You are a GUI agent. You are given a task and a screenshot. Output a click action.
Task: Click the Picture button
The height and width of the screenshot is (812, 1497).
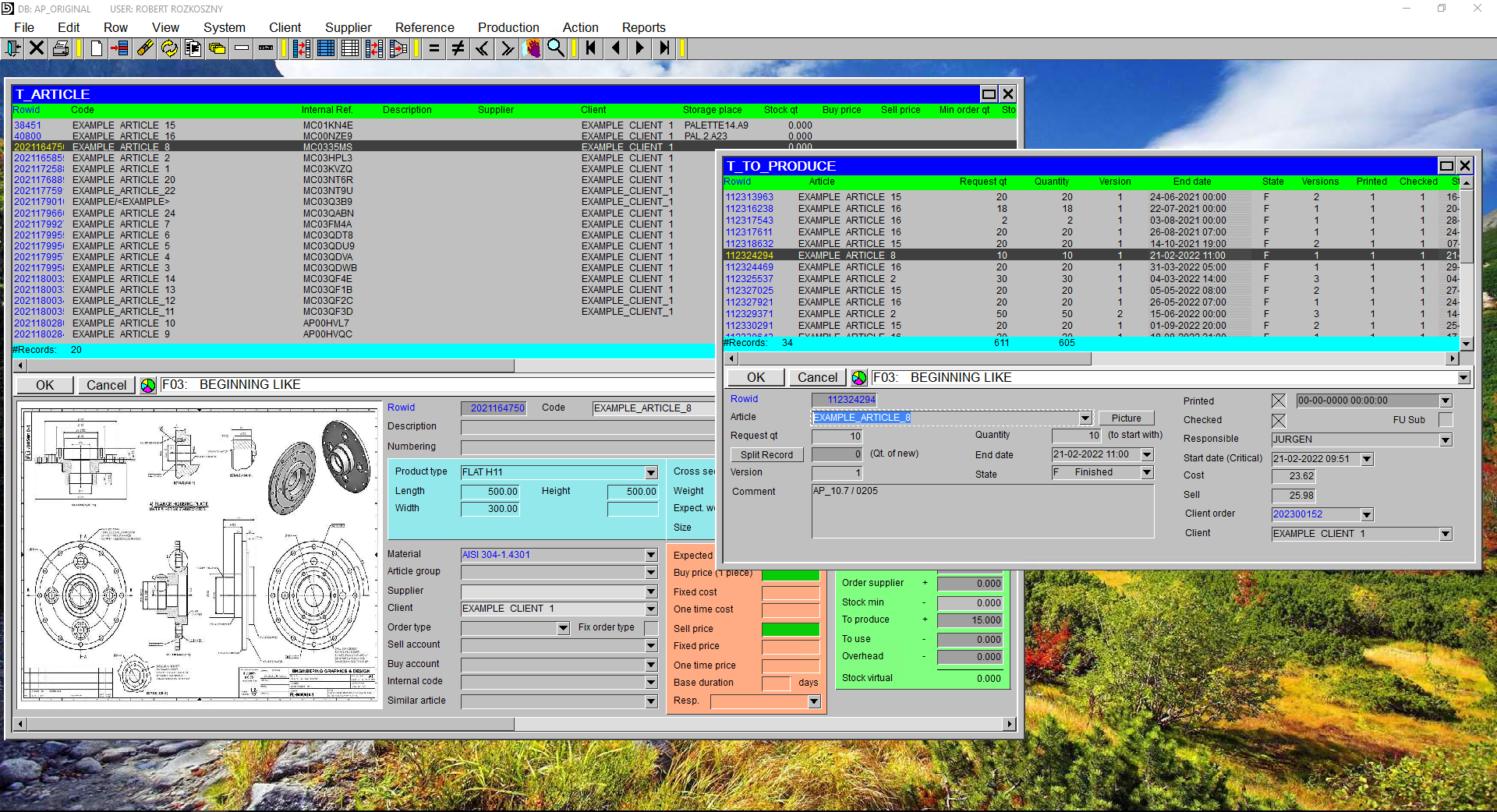pyautogui.click(x=1126, y=418)
